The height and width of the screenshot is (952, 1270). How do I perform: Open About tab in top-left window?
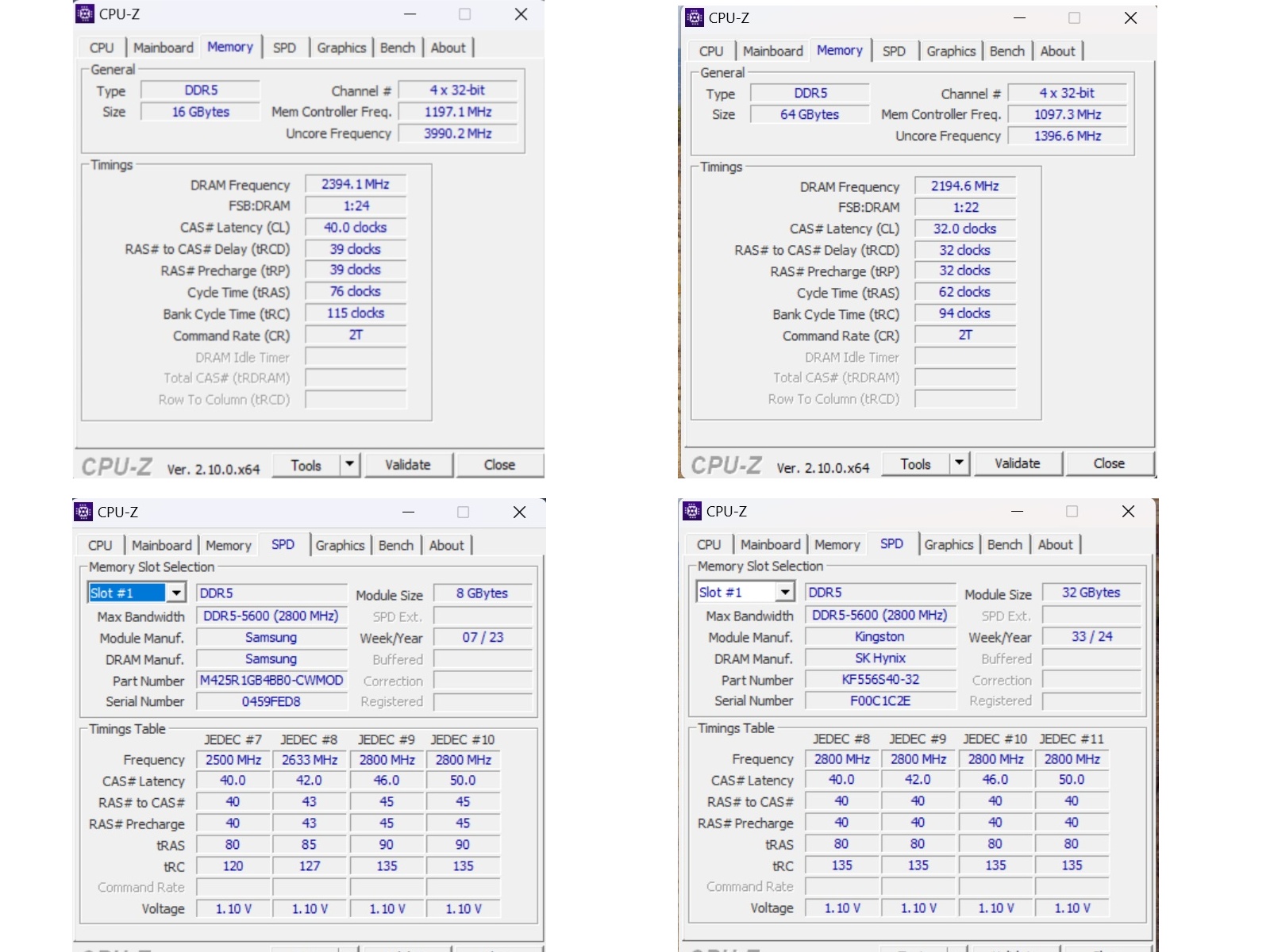tap(448, 48)
